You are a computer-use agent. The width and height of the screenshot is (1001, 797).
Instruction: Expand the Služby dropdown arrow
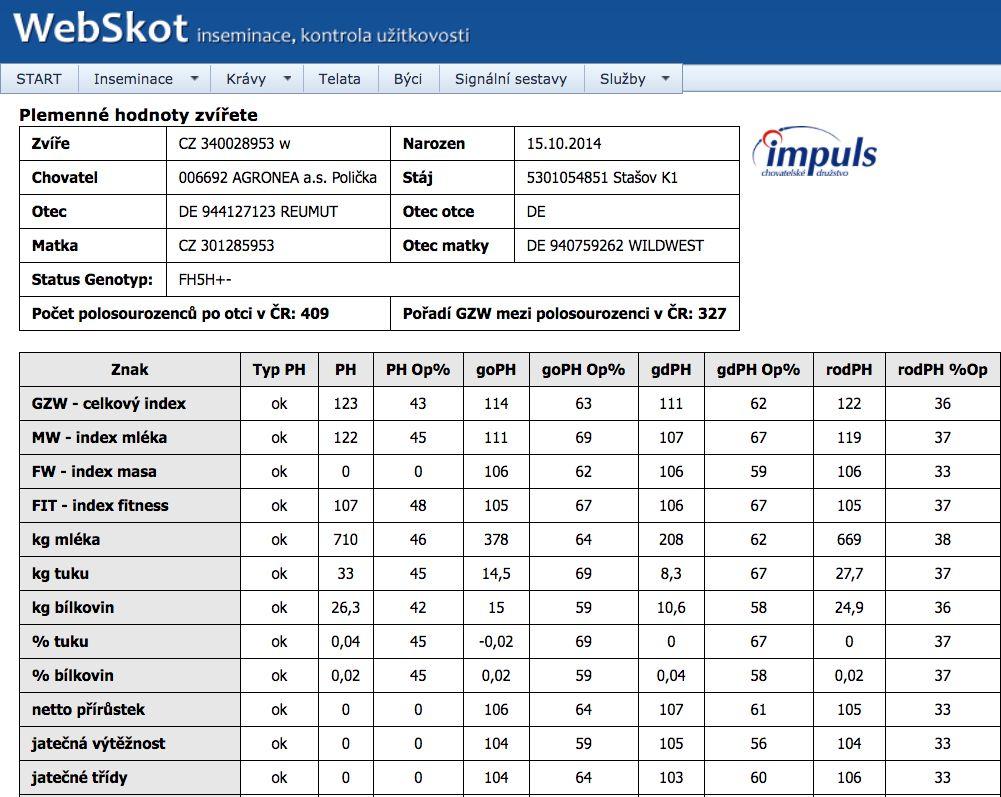[x=666, y=79]
